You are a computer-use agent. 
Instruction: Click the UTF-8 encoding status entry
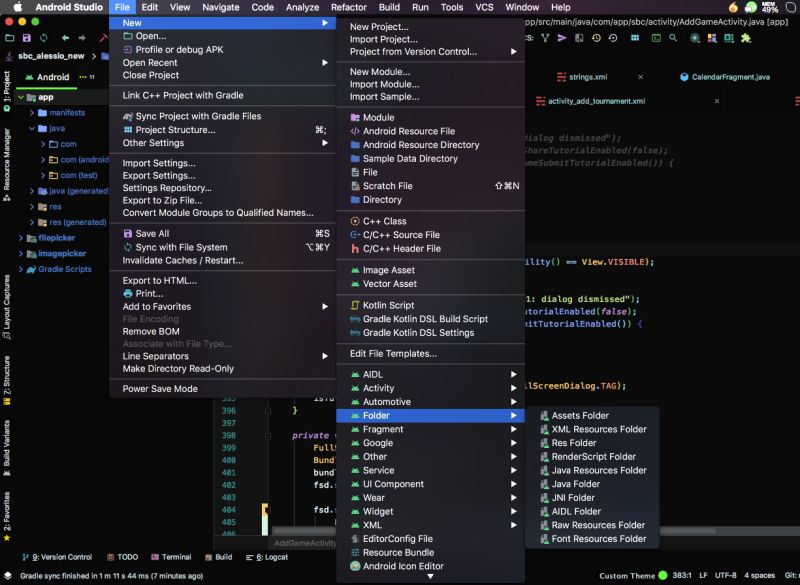(x=726, y=575)
